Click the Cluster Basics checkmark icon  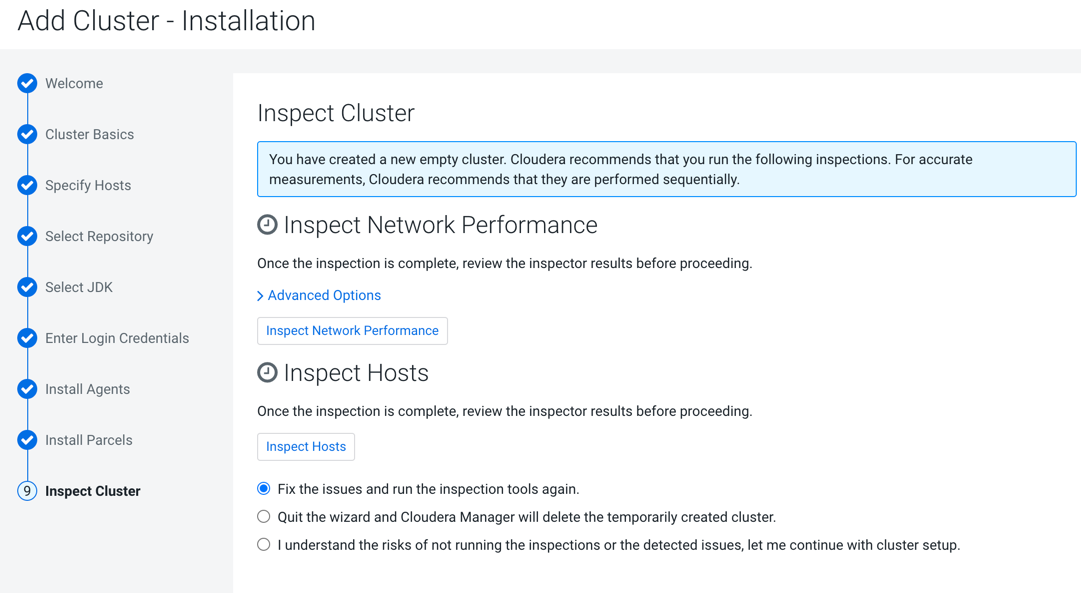coord(27,134)
